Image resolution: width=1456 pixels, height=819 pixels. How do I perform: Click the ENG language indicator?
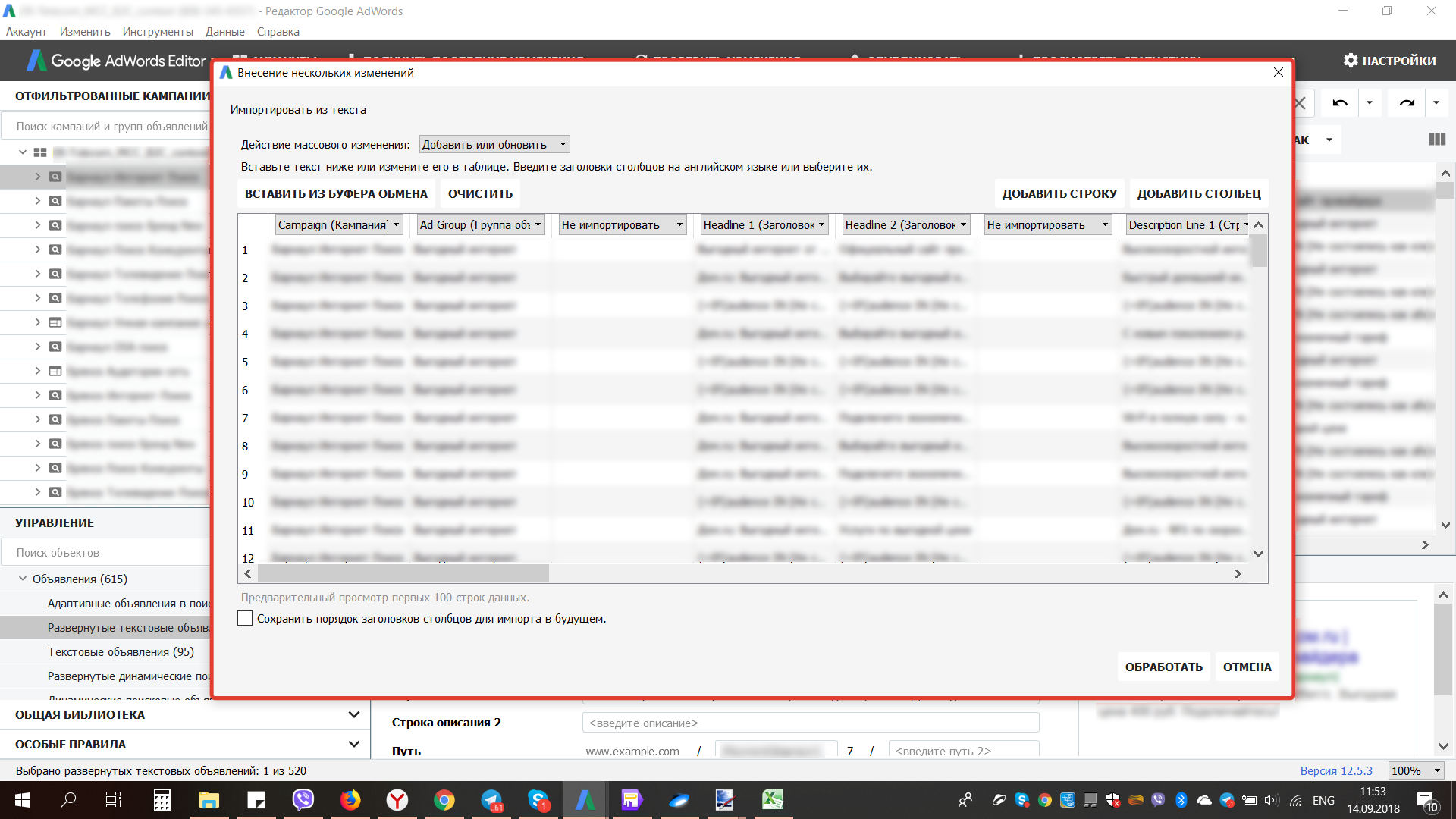[1323, 800]
